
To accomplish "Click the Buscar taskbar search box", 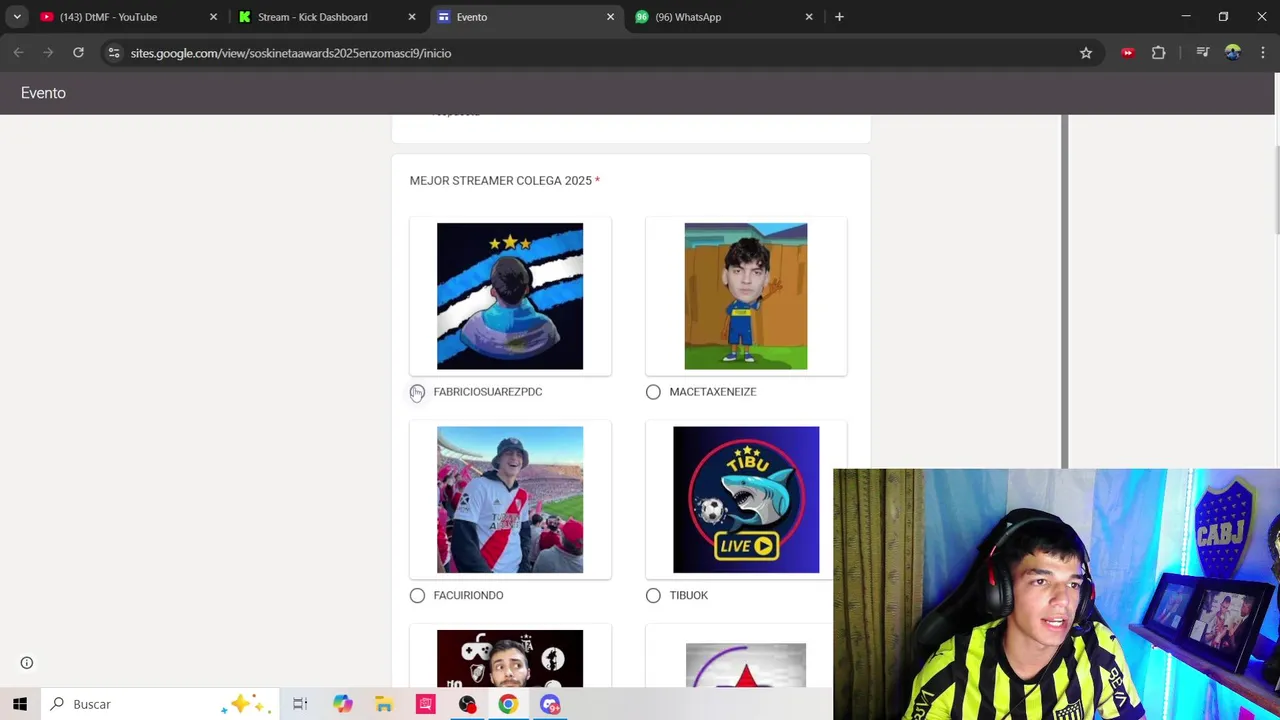I will (x=162, y=704).
